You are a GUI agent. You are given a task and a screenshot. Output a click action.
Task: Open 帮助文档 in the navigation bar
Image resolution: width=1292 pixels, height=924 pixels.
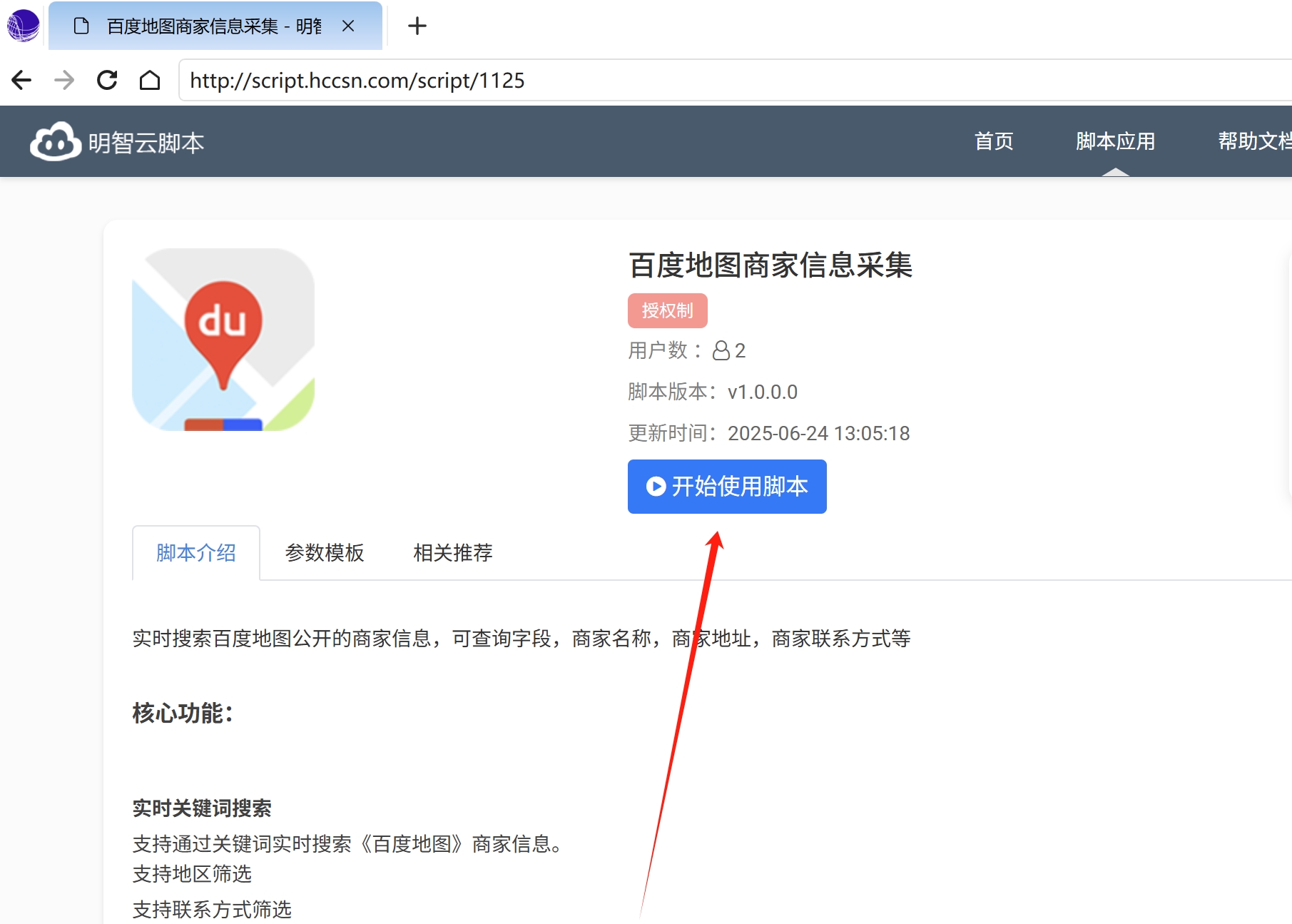pyautogui.click(x=1255, y=141)
